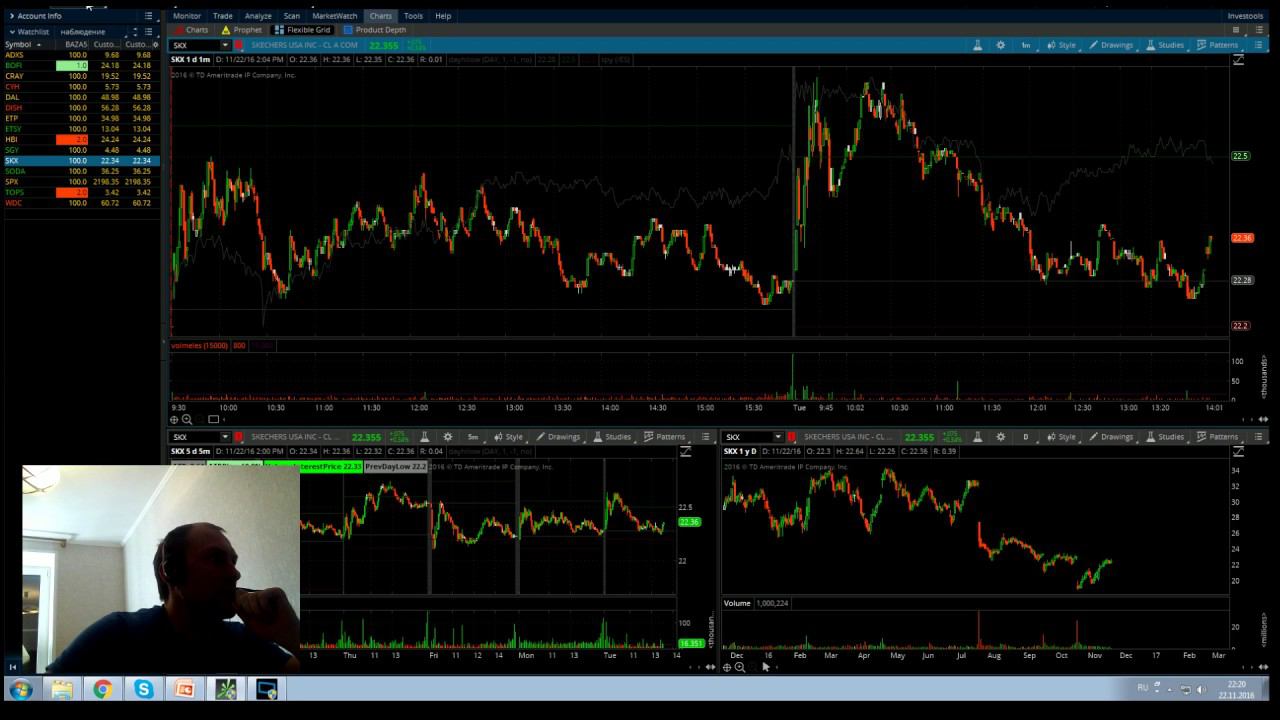Viewport: 1280px width, 720px height.
Task: Open the list menu icon in the 1m chart toolbar
Action: point(1258,45)
